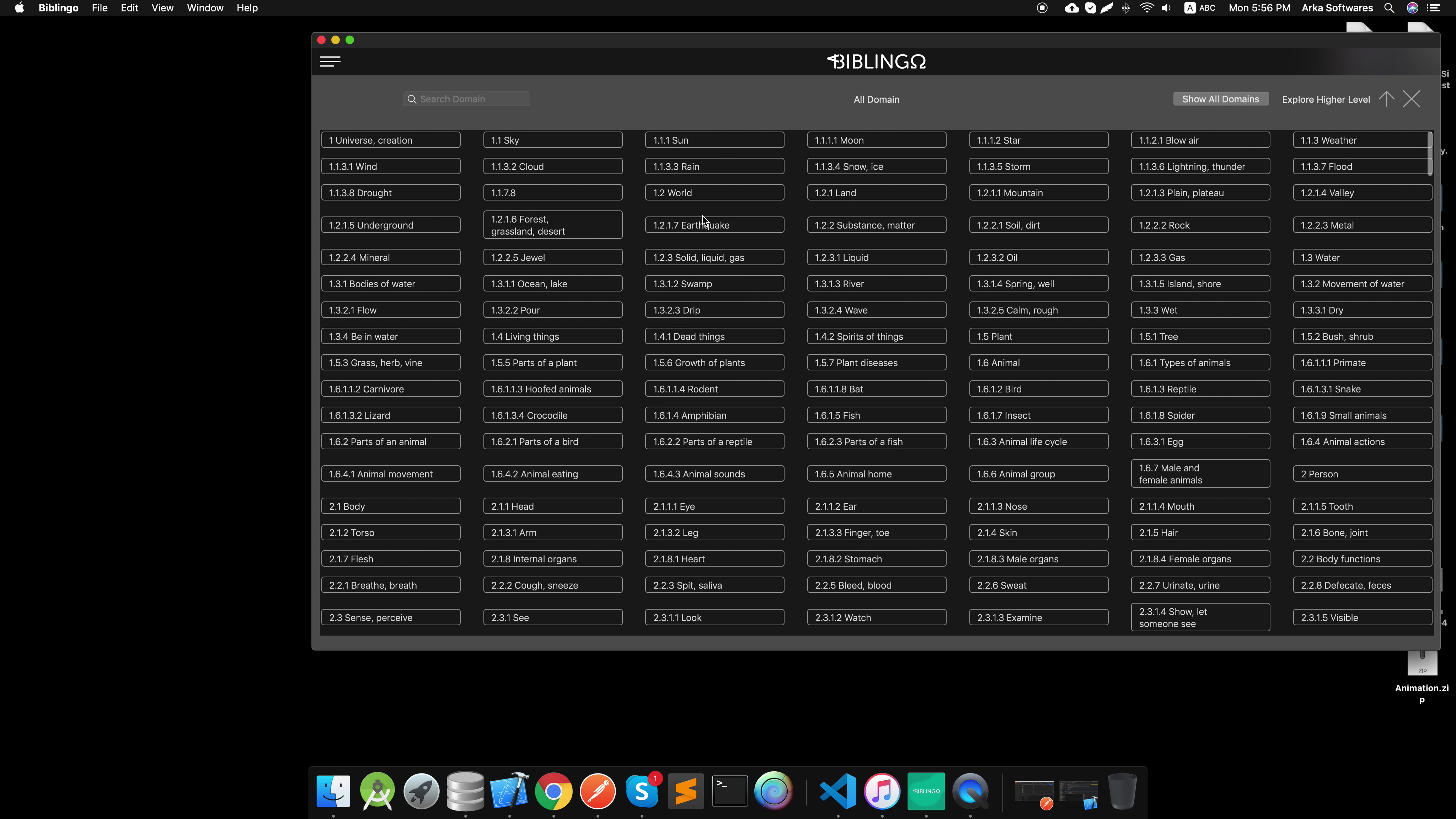This screenshot has height=819, width=1456.
Task: Click the Explore Higher Level label
Action: (1326, 100)
